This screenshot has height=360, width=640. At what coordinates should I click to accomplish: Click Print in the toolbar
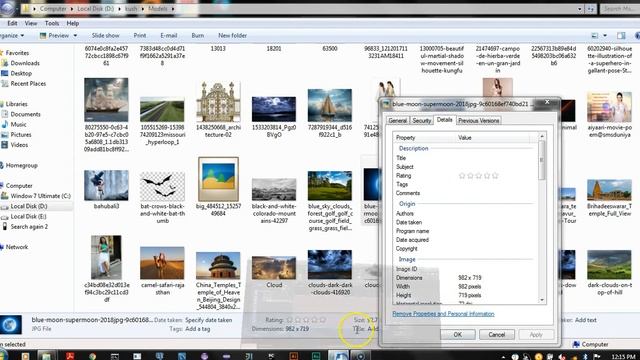click(x=140, y=36)
